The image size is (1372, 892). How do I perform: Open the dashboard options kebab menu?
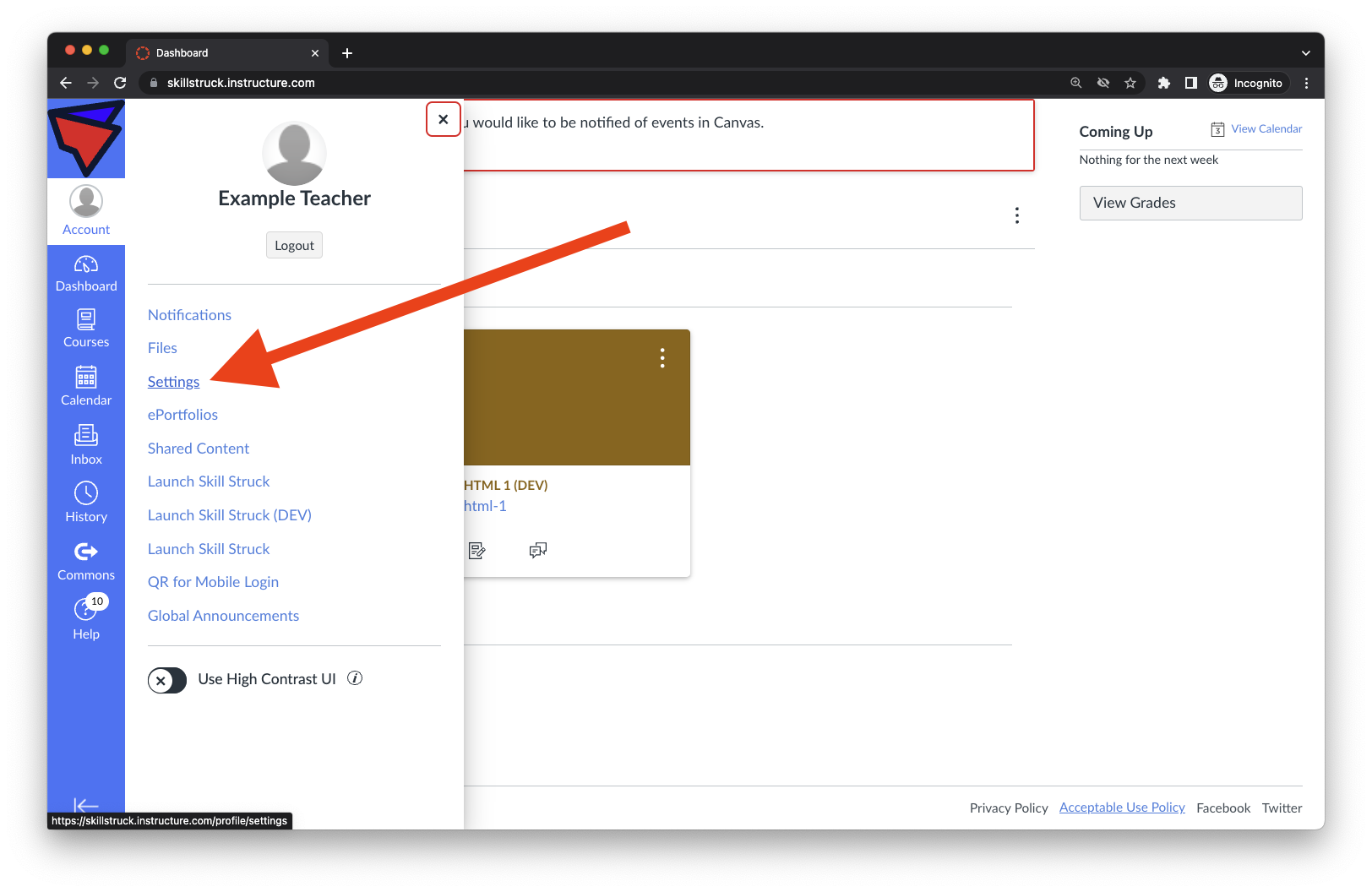coord(1016,215)
